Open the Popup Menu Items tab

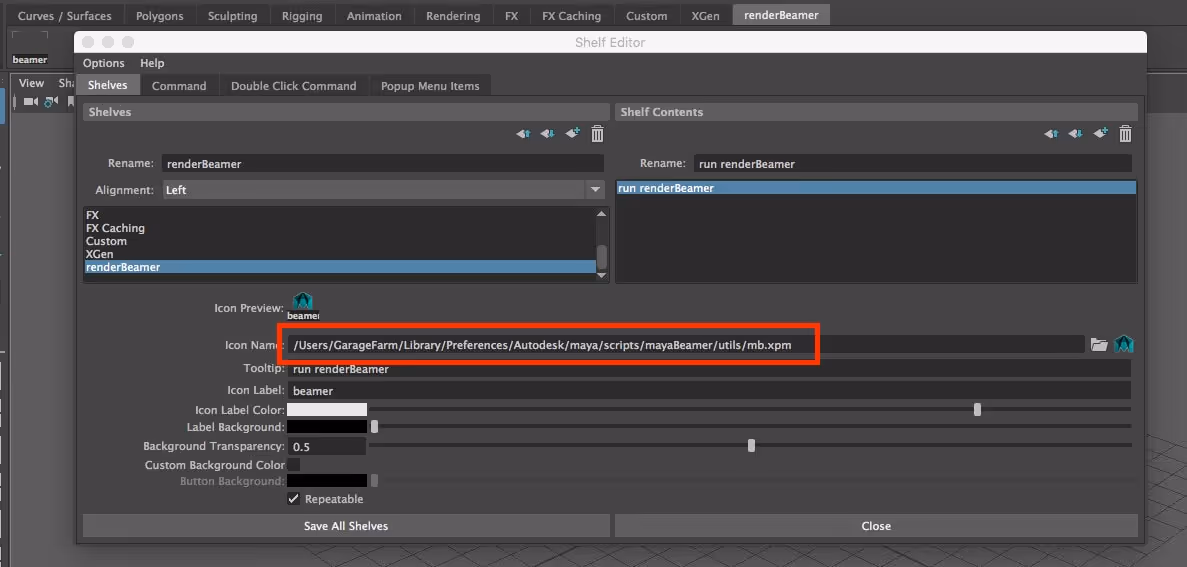(x=430, y=86)
